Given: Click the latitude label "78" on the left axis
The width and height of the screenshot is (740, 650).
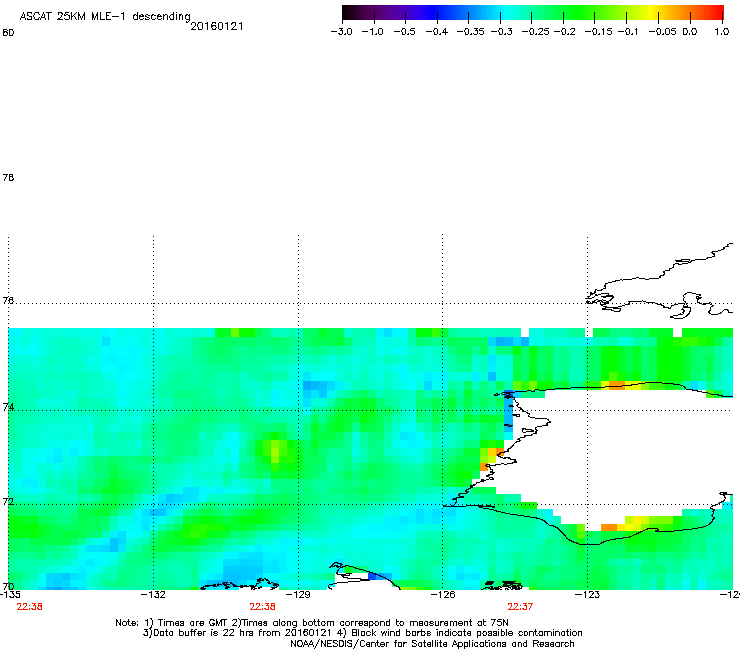Looking at the screenshot, I should 8,177.
